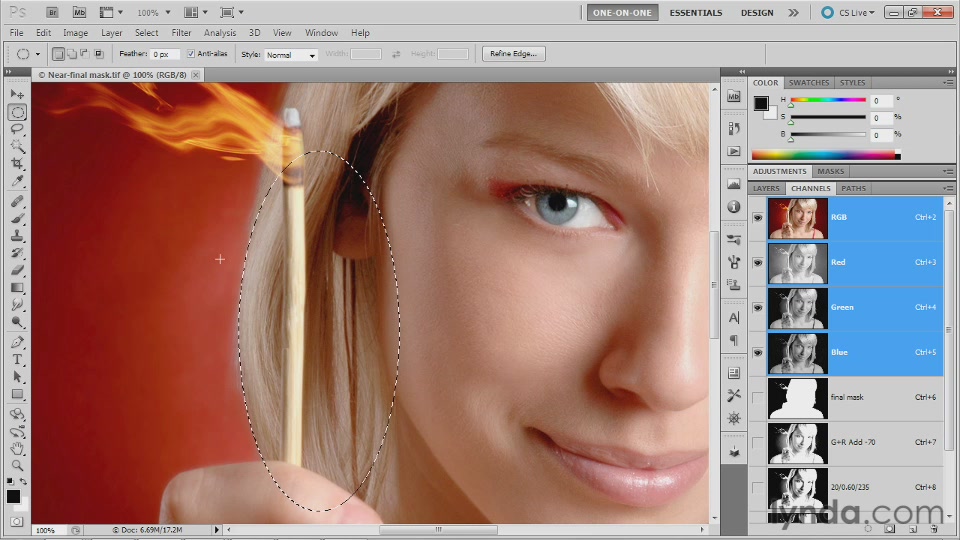Toggle visibility of the Blue channel
Image resolution: width=960 pixels, height=540 pixels.
tap(757, 353)
